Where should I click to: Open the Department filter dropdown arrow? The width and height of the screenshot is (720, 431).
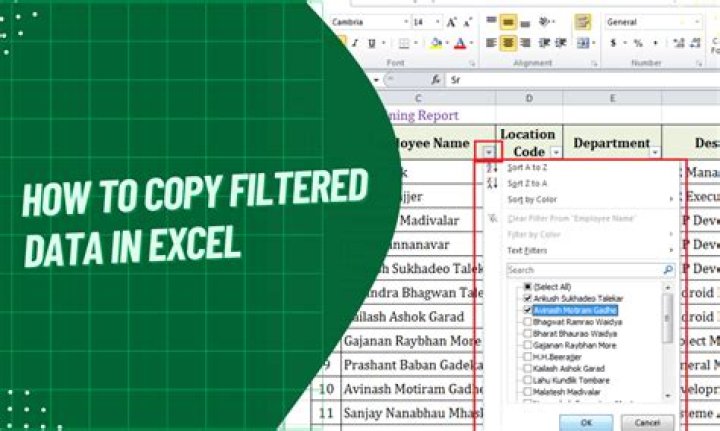tap(655, 152)
